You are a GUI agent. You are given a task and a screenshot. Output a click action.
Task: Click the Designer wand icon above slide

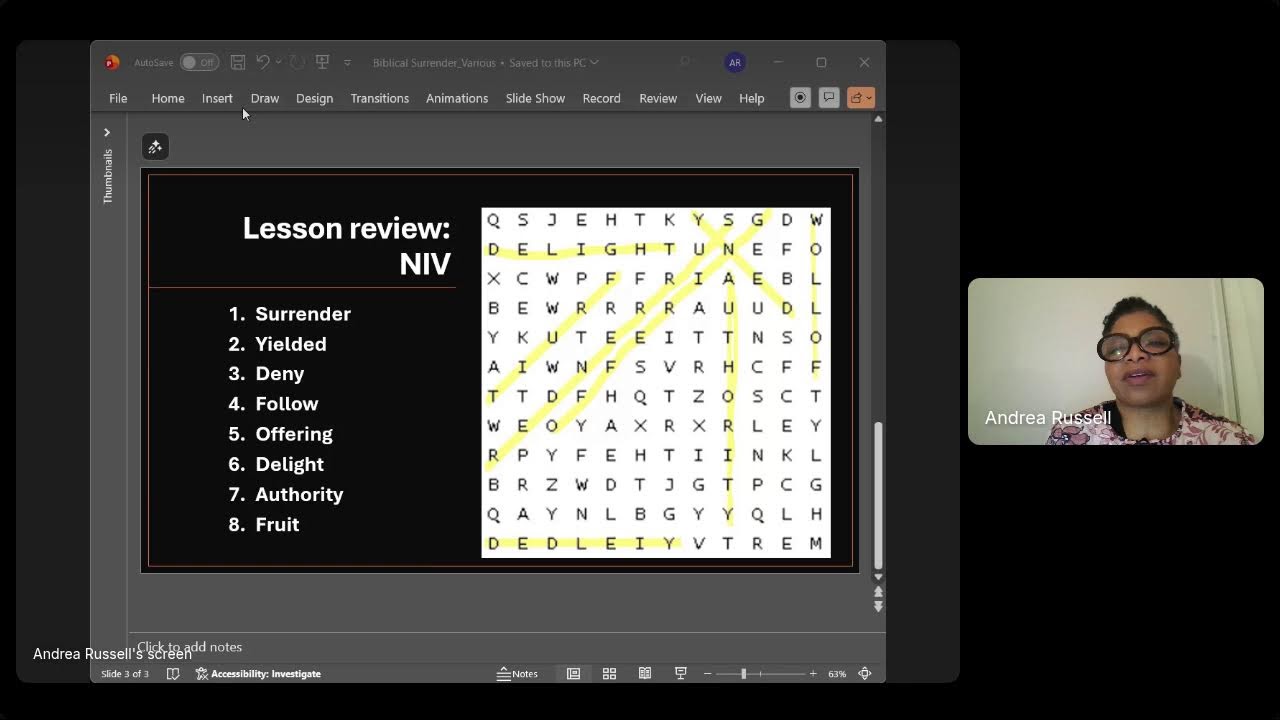point(155,147)
